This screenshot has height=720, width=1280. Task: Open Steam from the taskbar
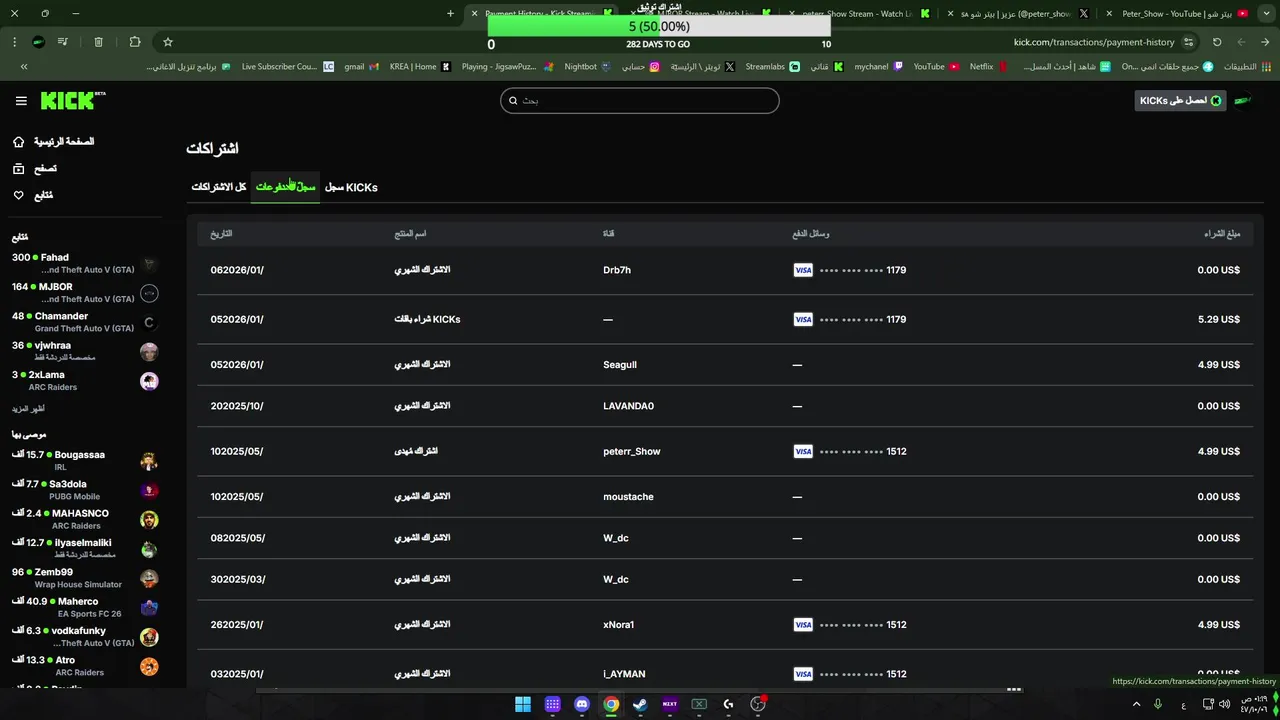click(640, 704)
